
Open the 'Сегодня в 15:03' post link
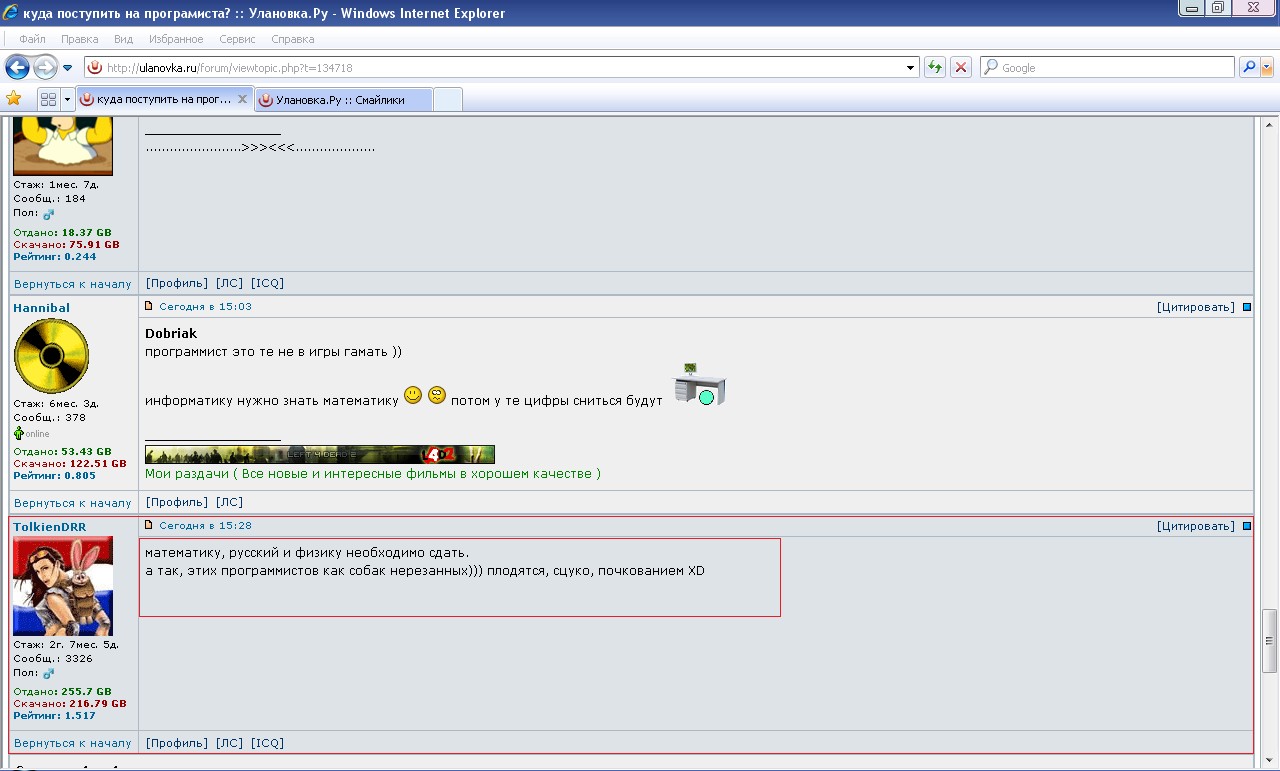205,307
